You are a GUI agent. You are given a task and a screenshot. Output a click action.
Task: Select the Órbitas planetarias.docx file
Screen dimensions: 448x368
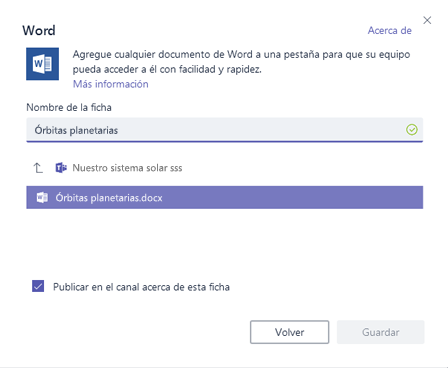pyautogui.click(x=224, y=198)
